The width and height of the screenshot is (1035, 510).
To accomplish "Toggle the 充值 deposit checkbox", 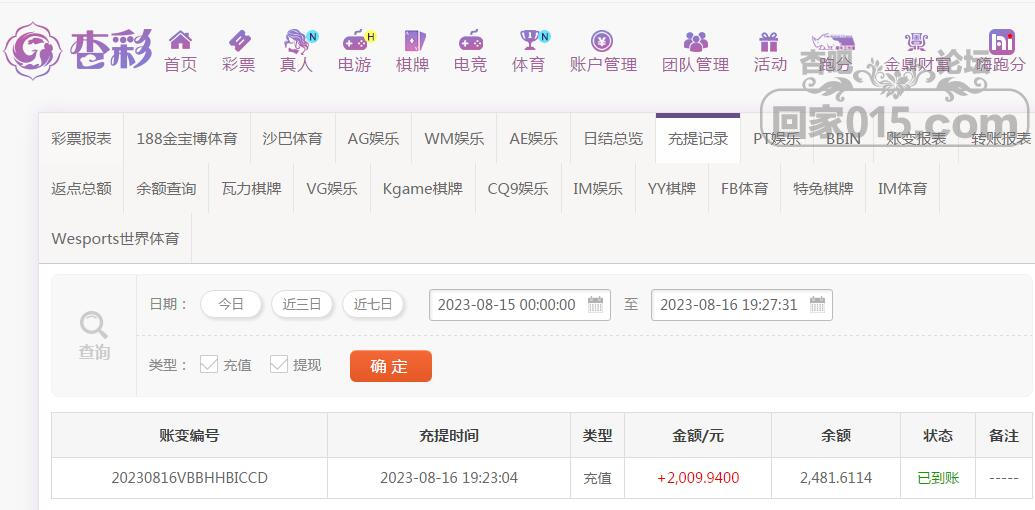I will coord(209,364).
